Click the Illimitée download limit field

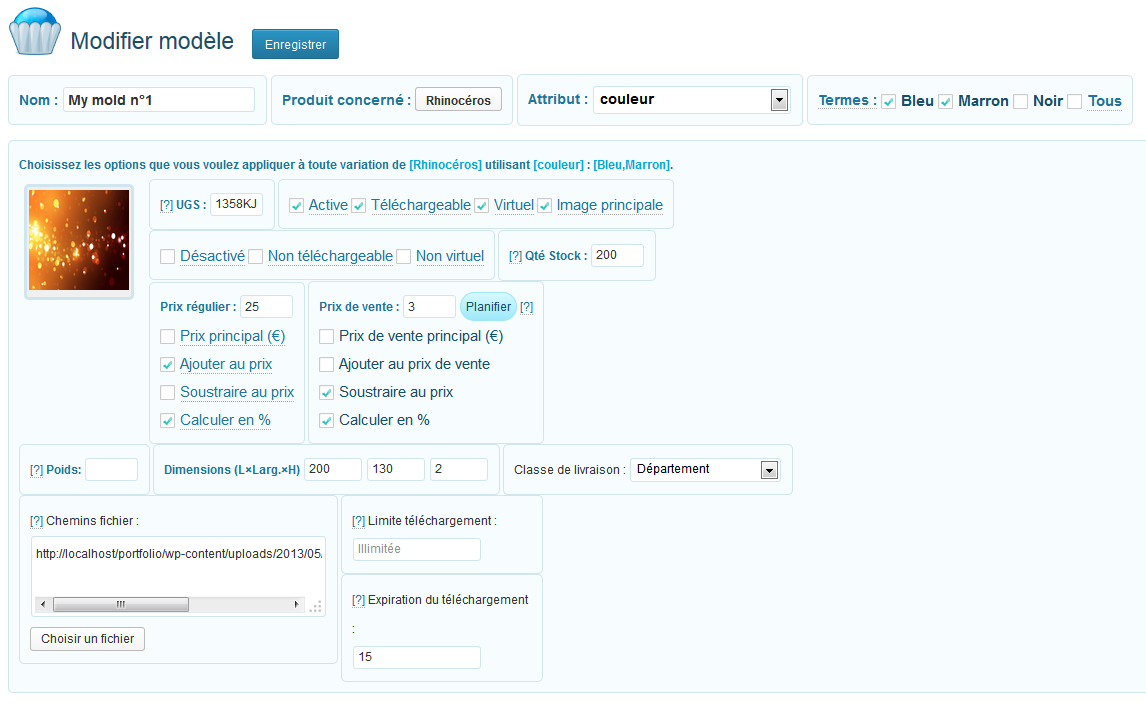click(x=417, y=549)
